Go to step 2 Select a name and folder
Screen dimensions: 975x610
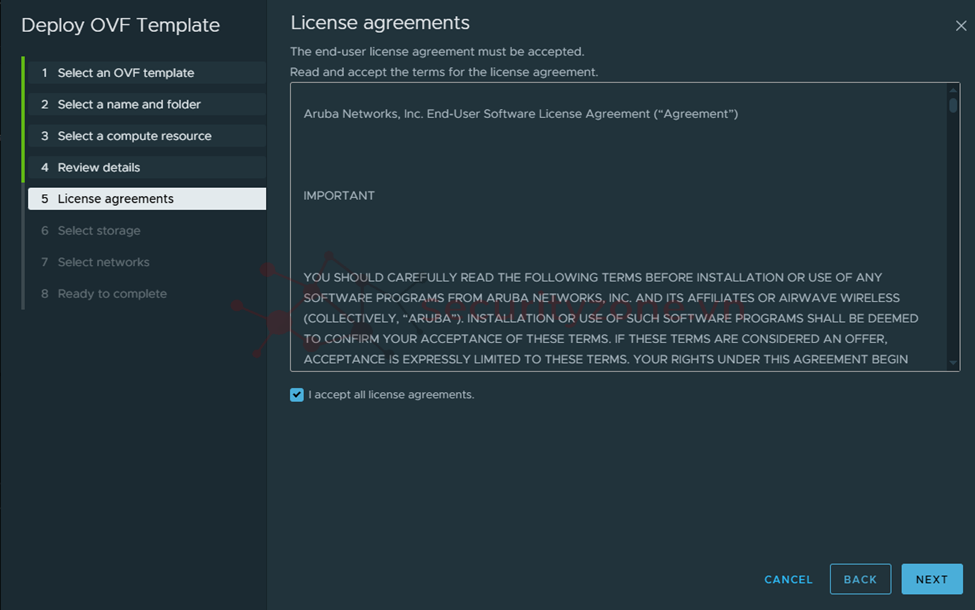tap(147, 104)
